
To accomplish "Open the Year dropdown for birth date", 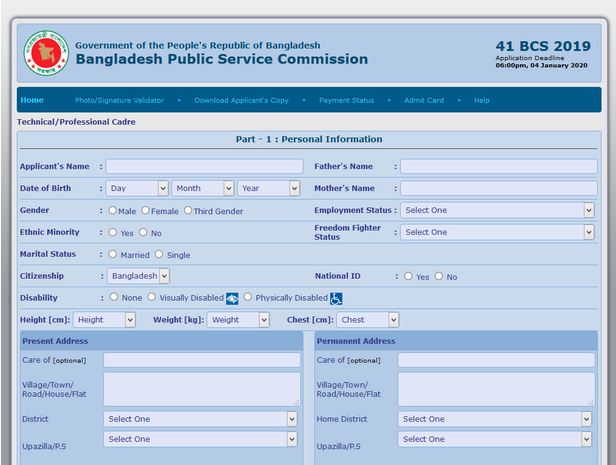I will point(269,189).
